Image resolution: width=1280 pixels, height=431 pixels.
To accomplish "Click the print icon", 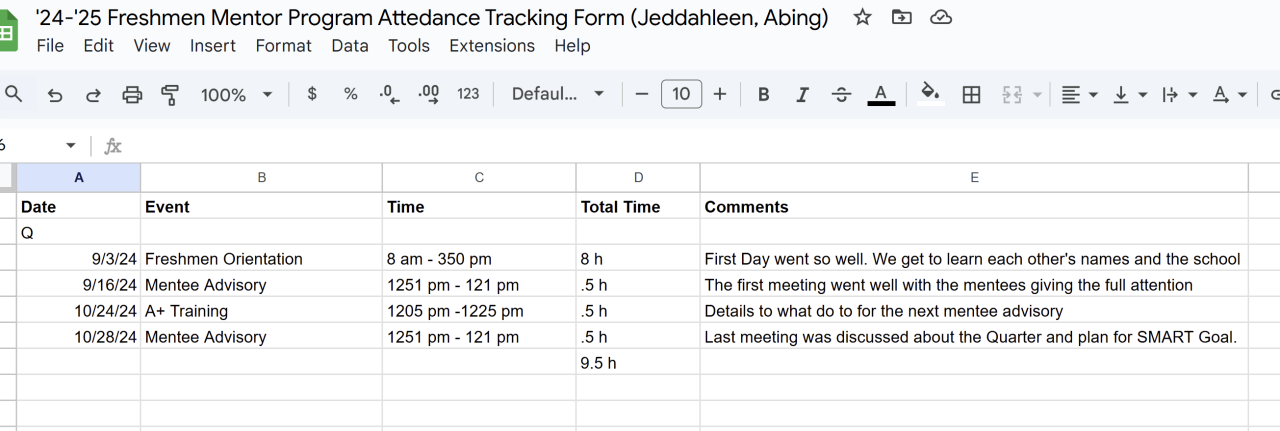I will pos(132,95).
